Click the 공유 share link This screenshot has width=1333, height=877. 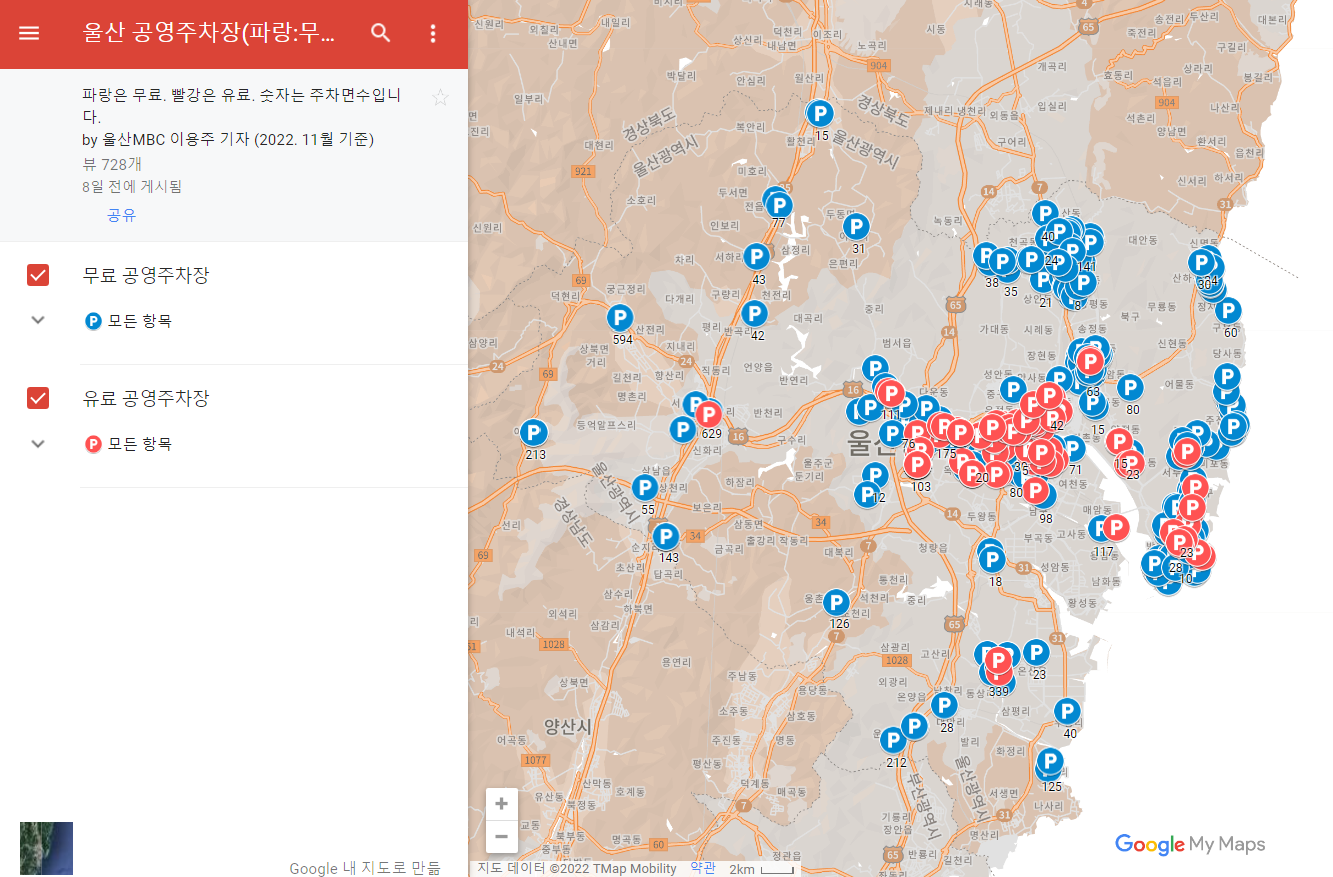121,215
